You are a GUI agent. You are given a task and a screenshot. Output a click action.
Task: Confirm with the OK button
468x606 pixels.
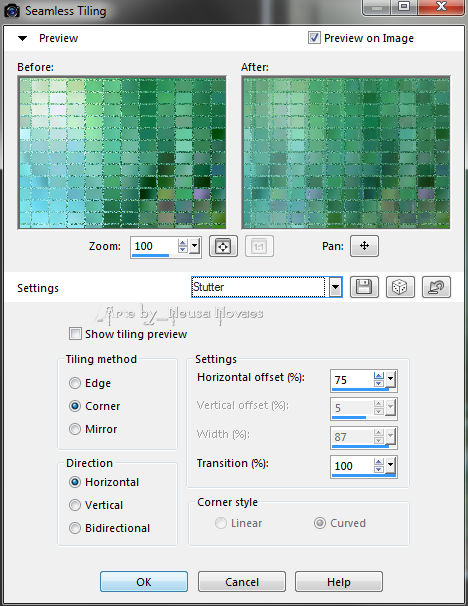pyautogui.click(x=144, y=582)
